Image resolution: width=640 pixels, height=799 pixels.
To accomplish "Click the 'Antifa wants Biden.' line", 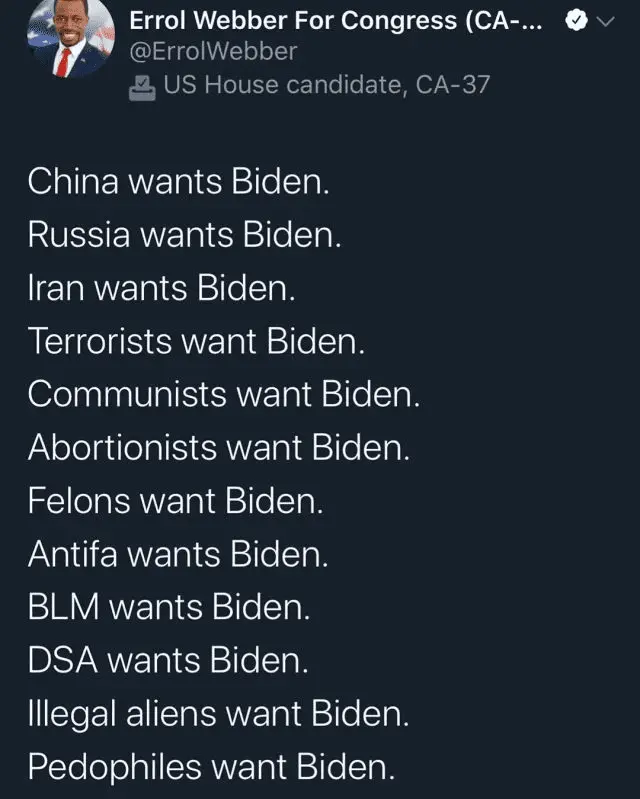I will [x=177, y=553].
